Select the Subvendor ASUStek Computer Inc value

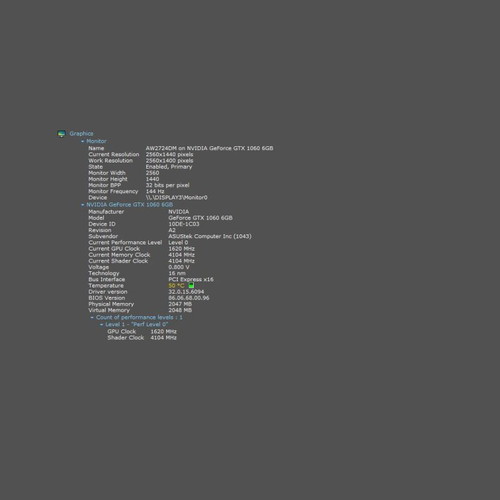point(210,236)
